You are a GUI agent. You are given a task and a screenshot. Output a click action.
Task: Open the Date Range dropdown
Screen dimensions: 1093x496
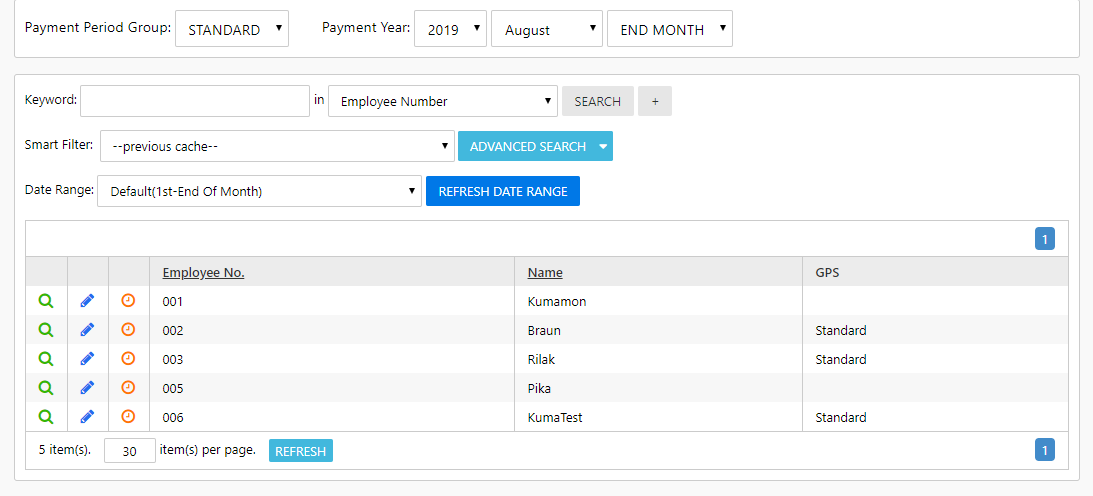(x=259, y=191)
